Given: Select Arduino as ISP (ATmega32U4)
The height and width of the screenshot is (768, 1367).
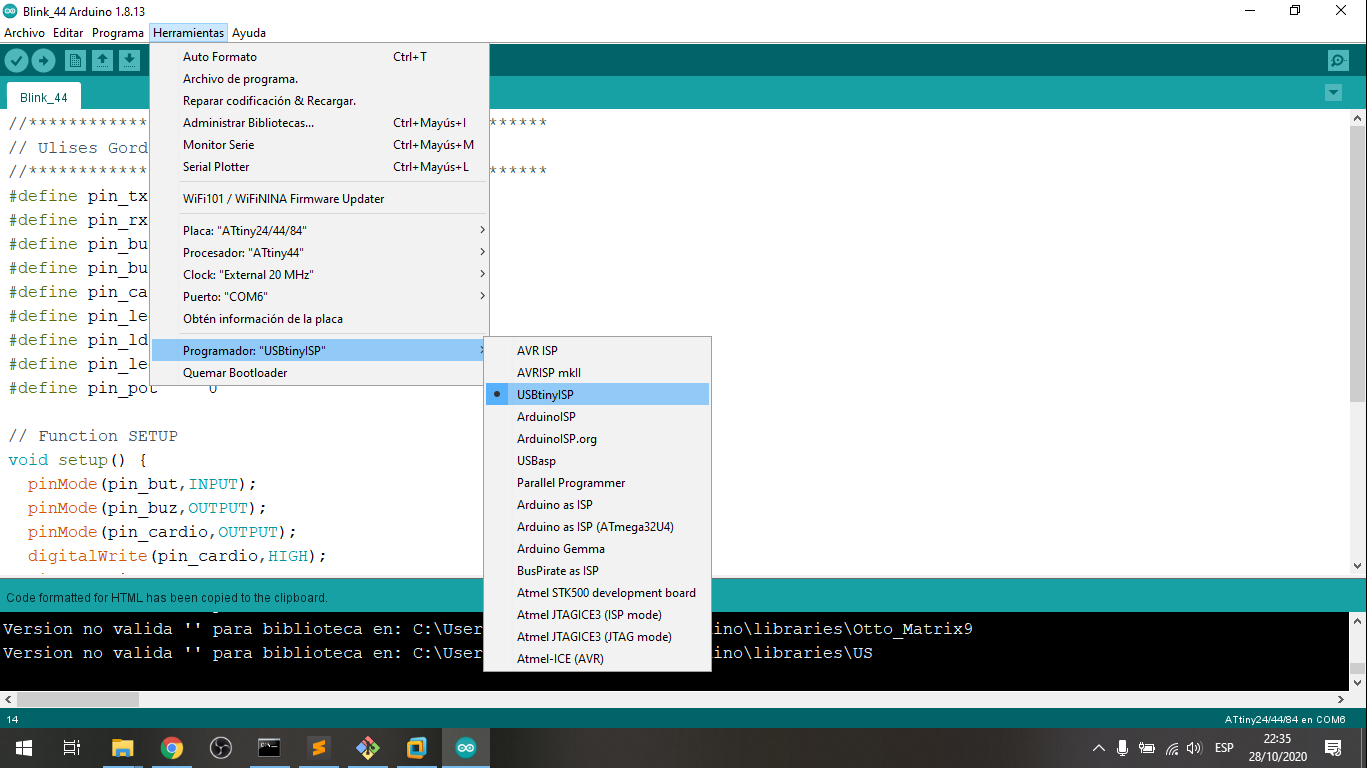Looking at the screenshot, I should (x=597, y=527).
